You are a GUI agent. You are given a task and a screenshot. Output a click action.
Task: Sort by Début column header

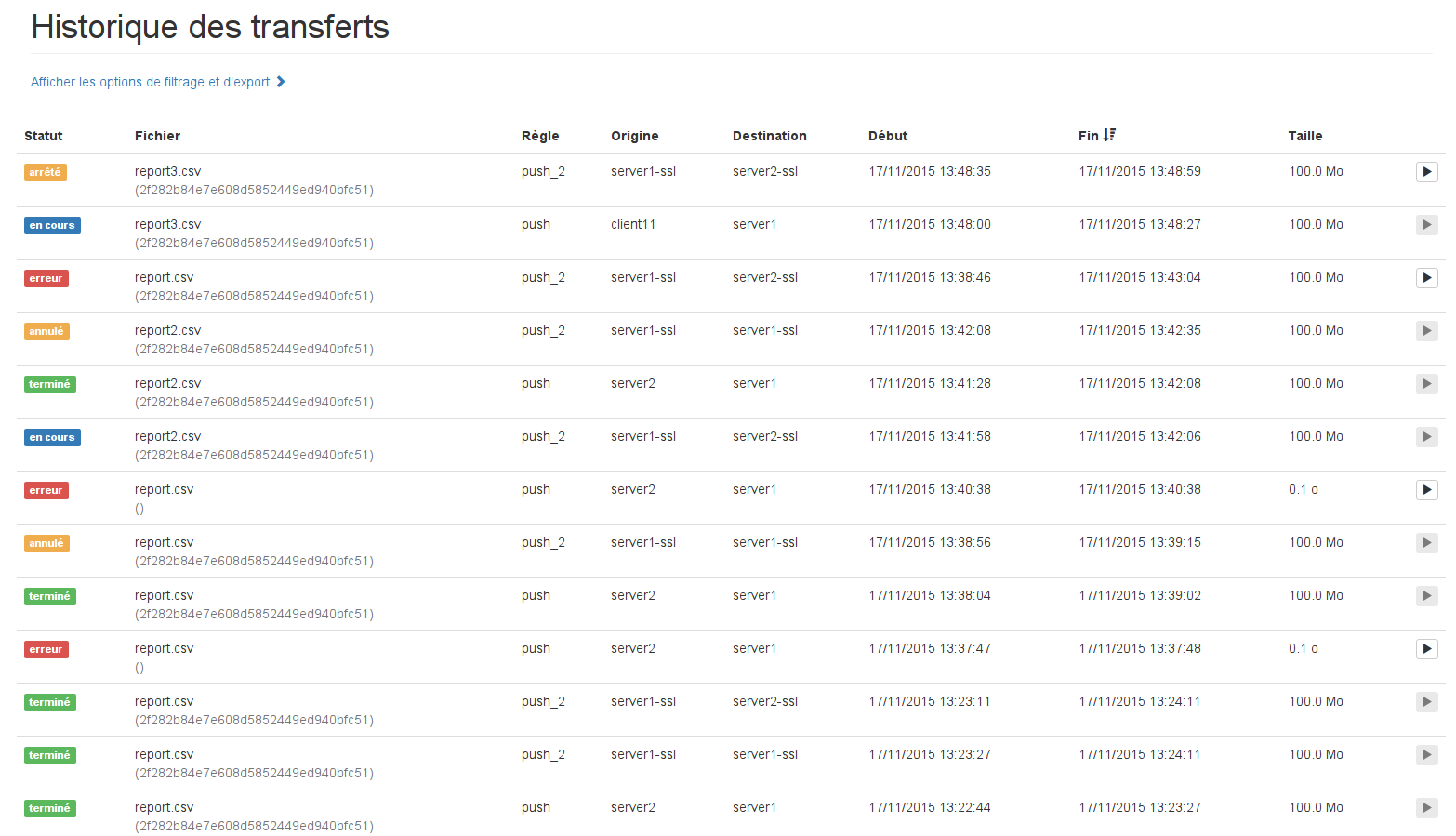point(888,136)
